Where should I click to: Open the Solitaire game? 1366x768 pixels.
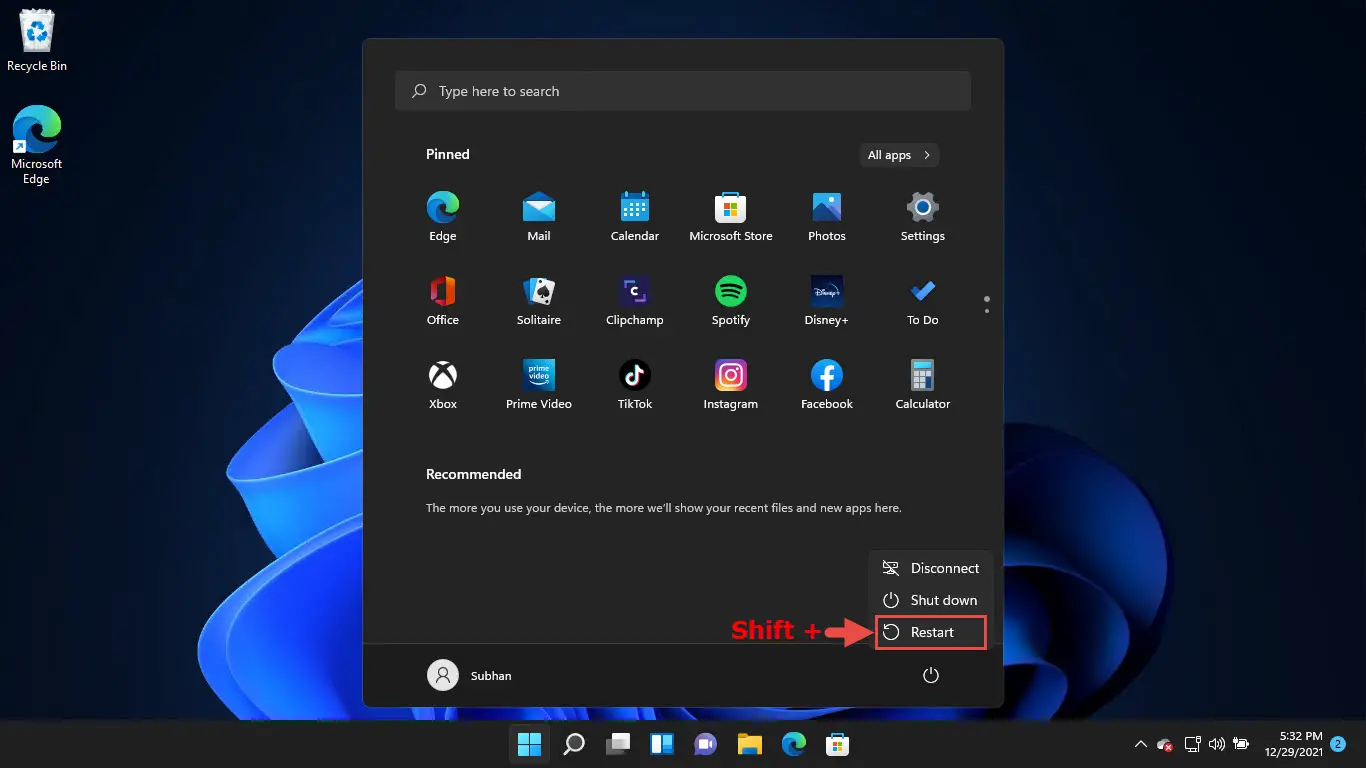point(538,301)
